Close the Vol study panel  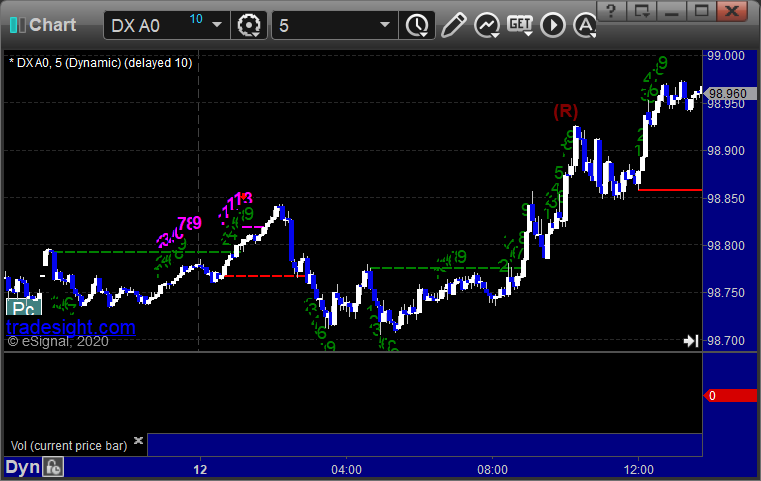138,440
